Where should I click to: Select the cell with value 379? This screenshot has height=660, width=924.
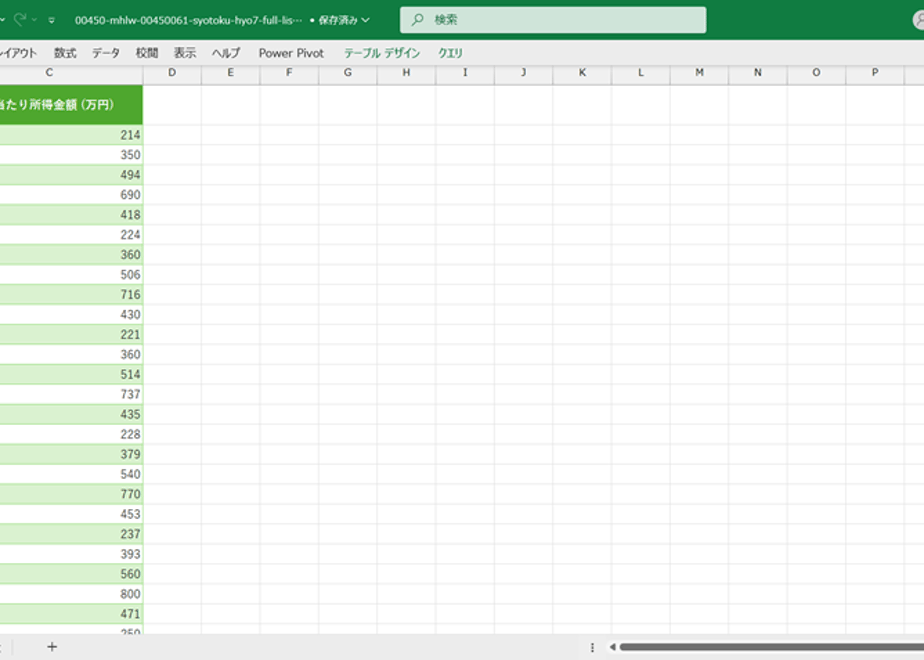[x=71, y=454]
